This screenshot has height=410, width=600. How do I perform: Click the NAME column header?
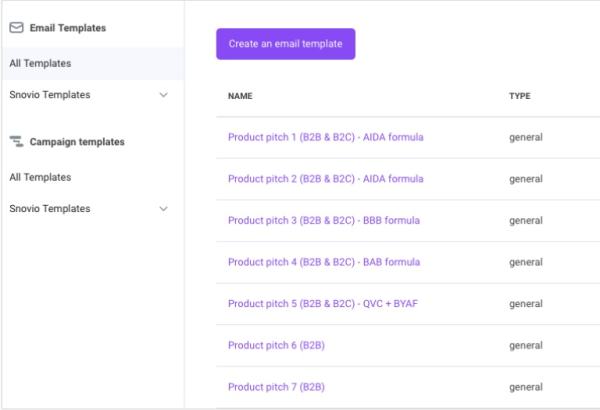(x=240, y=96)
